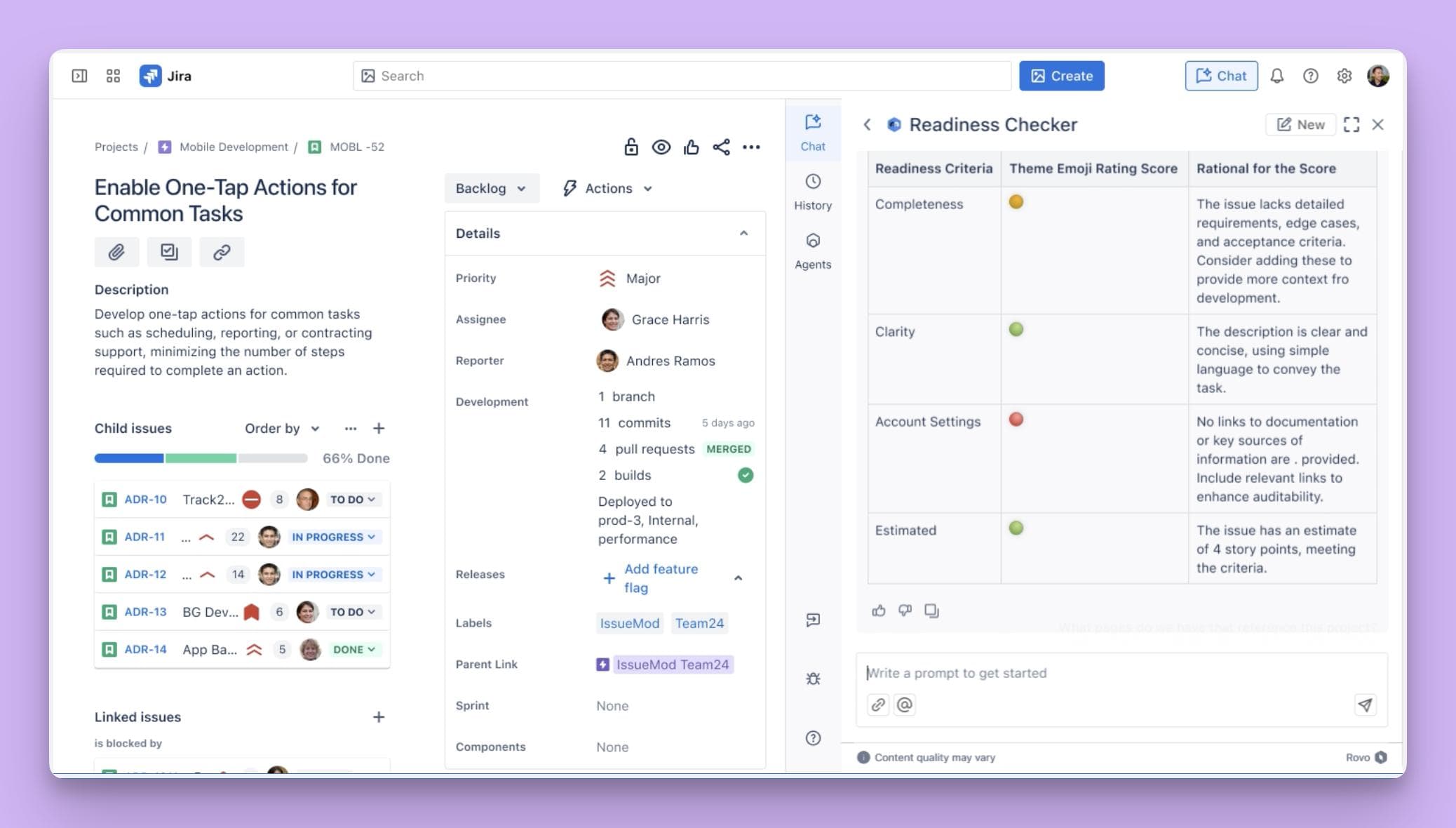Click the Create button
Image resolution: width=1456 pixels, height=828 pixels.
pyautogui.click(x=1061, y=75)
